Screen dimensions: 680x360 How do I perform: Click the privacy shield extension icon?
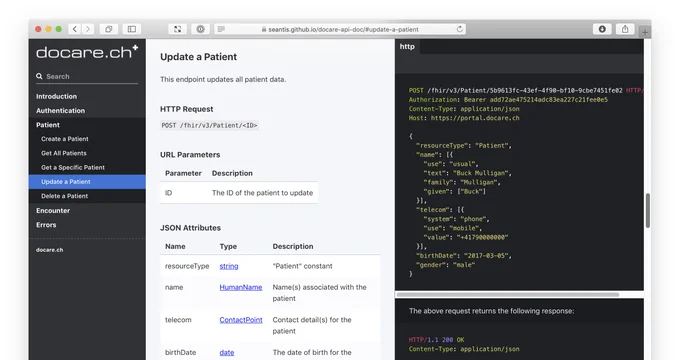200,29
